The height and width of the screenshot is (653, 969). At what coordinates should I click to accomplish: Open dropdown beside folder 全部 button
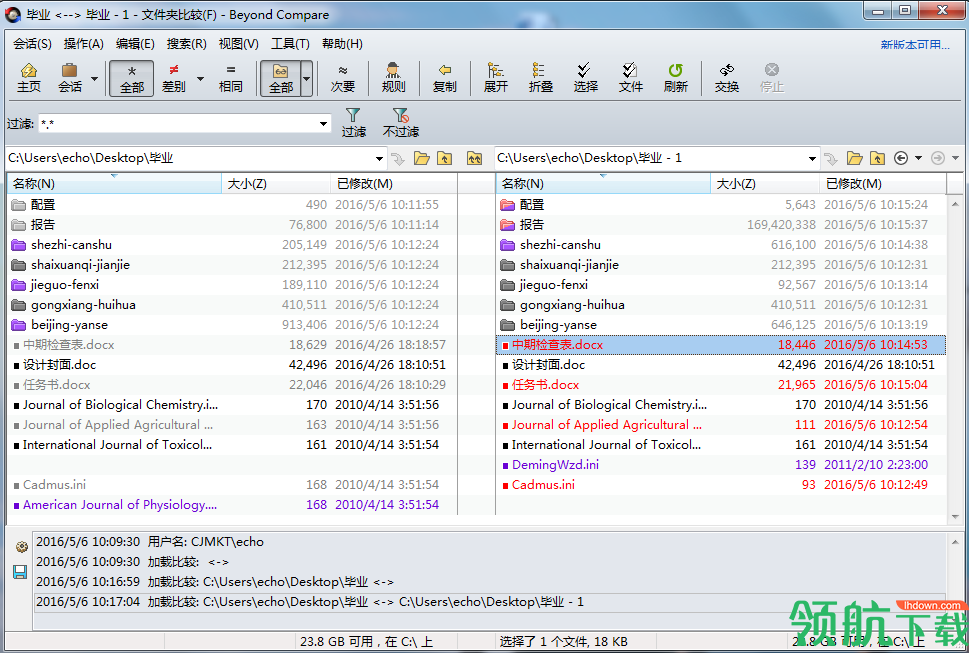click(307, 78)
